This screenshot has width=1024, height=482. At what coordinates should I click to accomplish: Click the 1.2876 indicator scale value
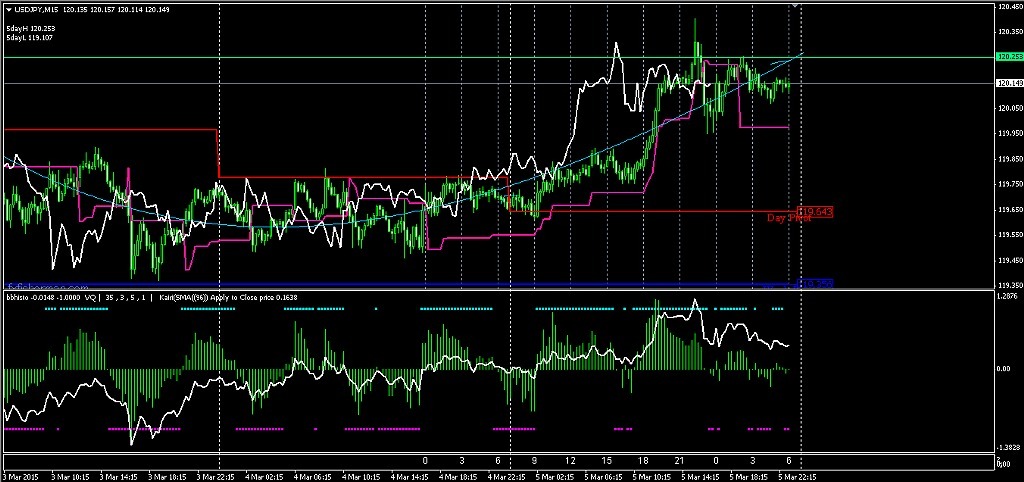tap(1008, 299)
